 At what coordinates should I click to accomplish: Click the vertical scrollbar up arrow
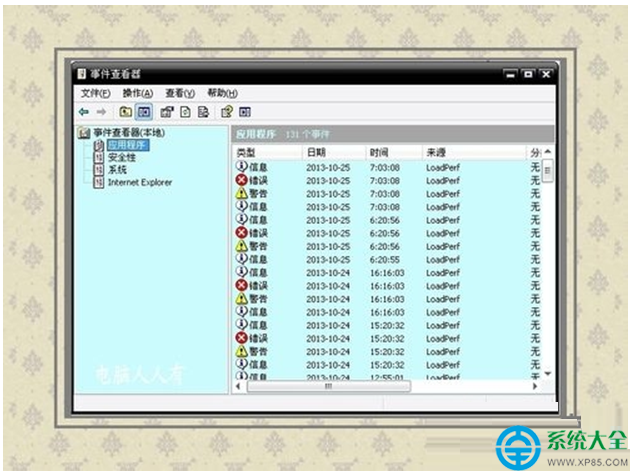548,152
